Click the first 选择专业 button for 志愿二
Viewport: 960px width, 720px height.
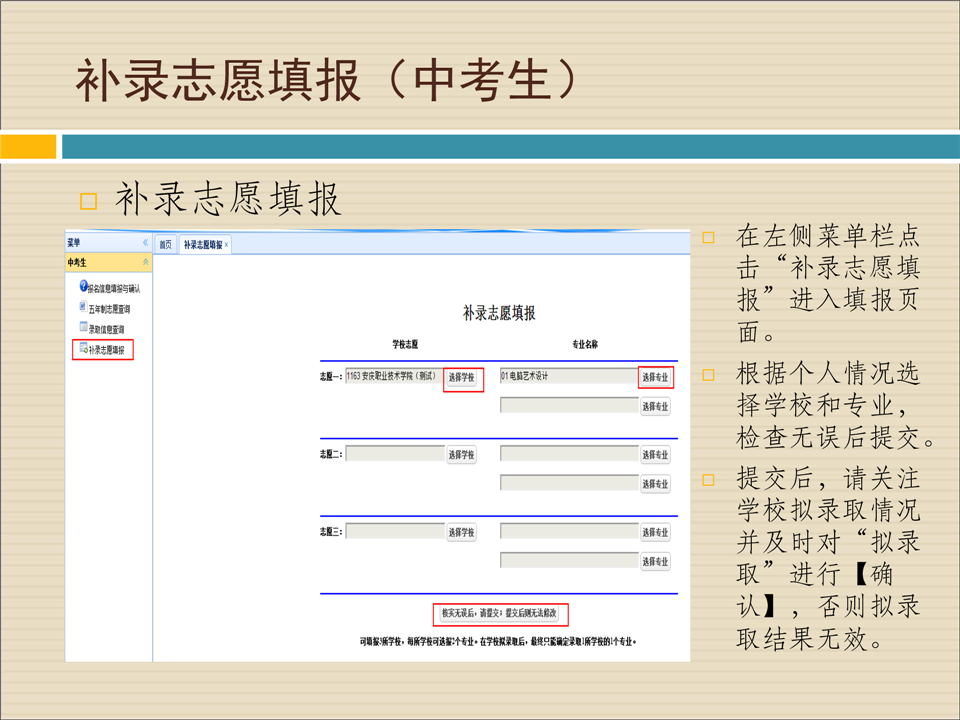coord(655,455)
